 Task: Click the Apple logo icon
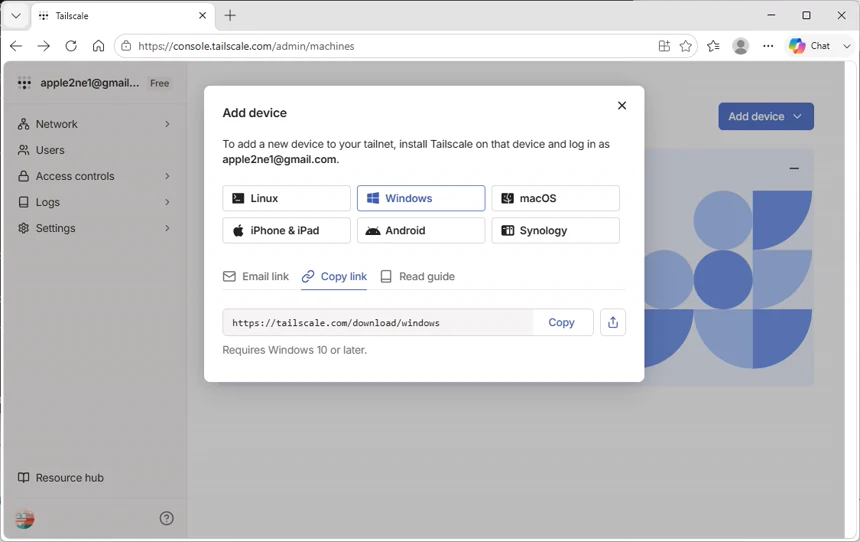click(238, 230)
